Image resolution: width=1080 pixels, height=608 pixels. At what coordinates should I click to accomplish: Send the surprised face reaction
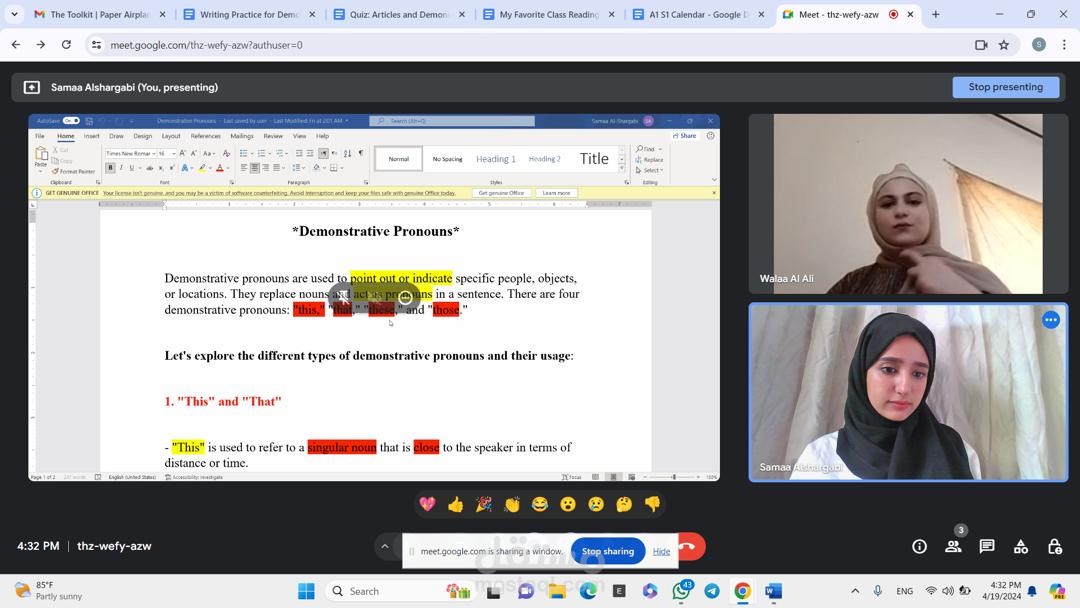(x=568, y=505)
